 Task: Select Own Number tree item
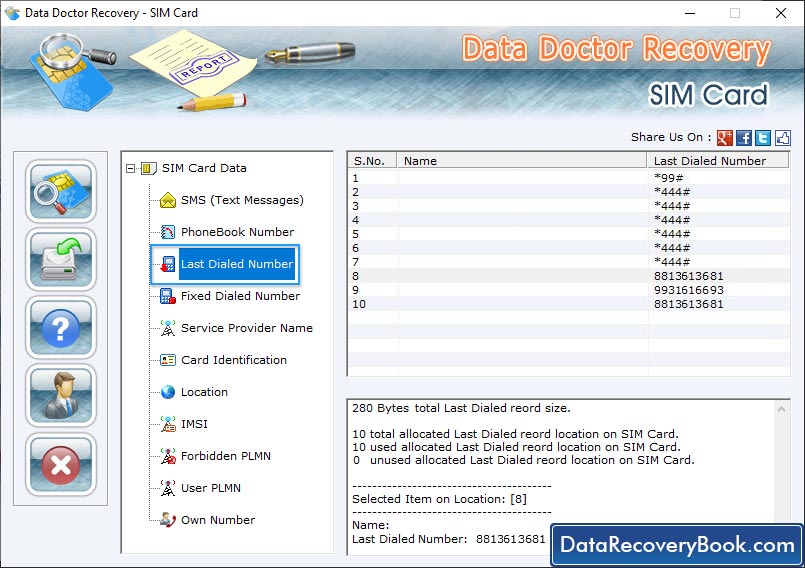pyautogui.click(x=218, y=520)
